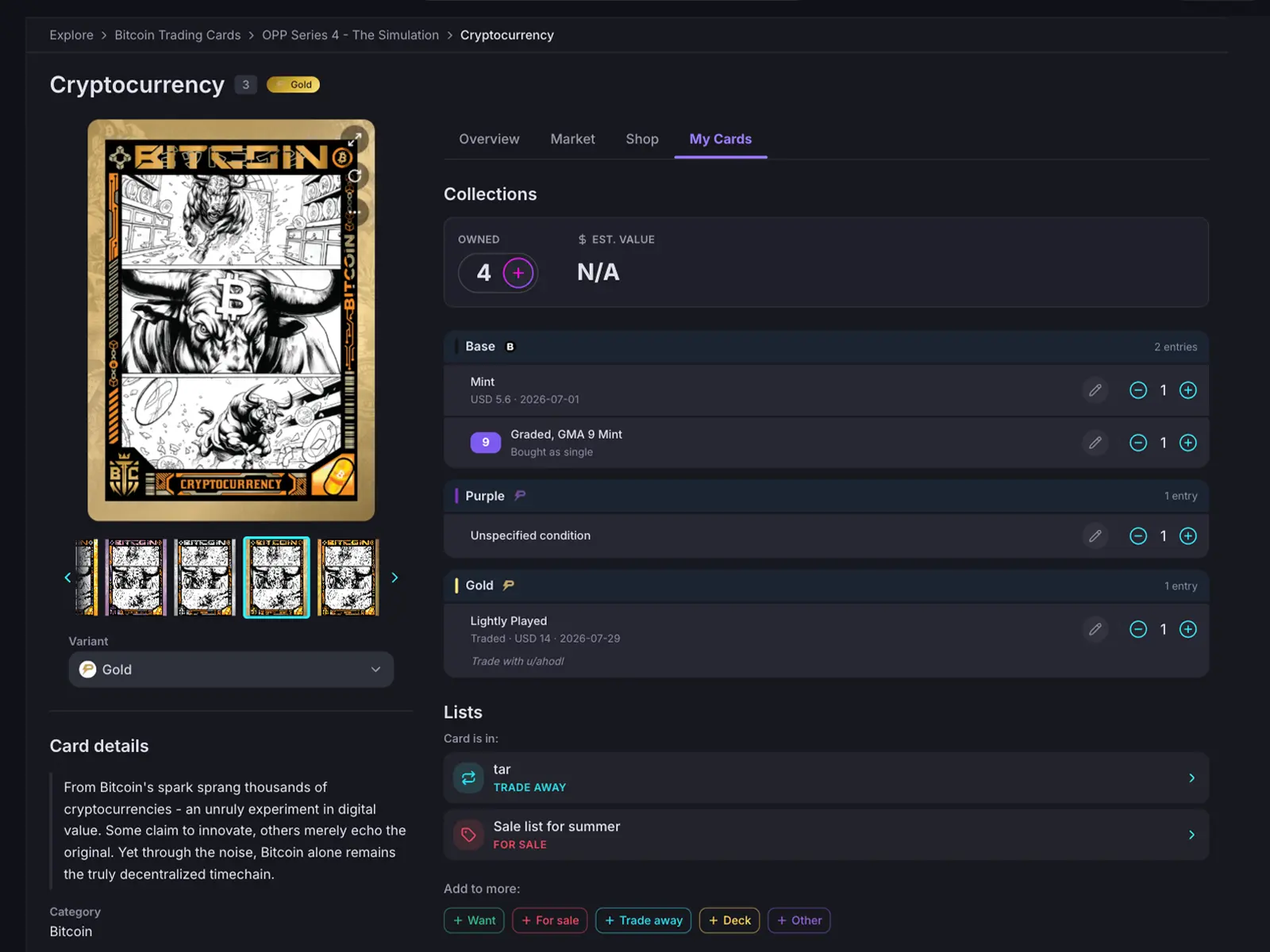Click the Base variant B badge
The height and width of the screenshot is (952, 1270).
point(510,347)
